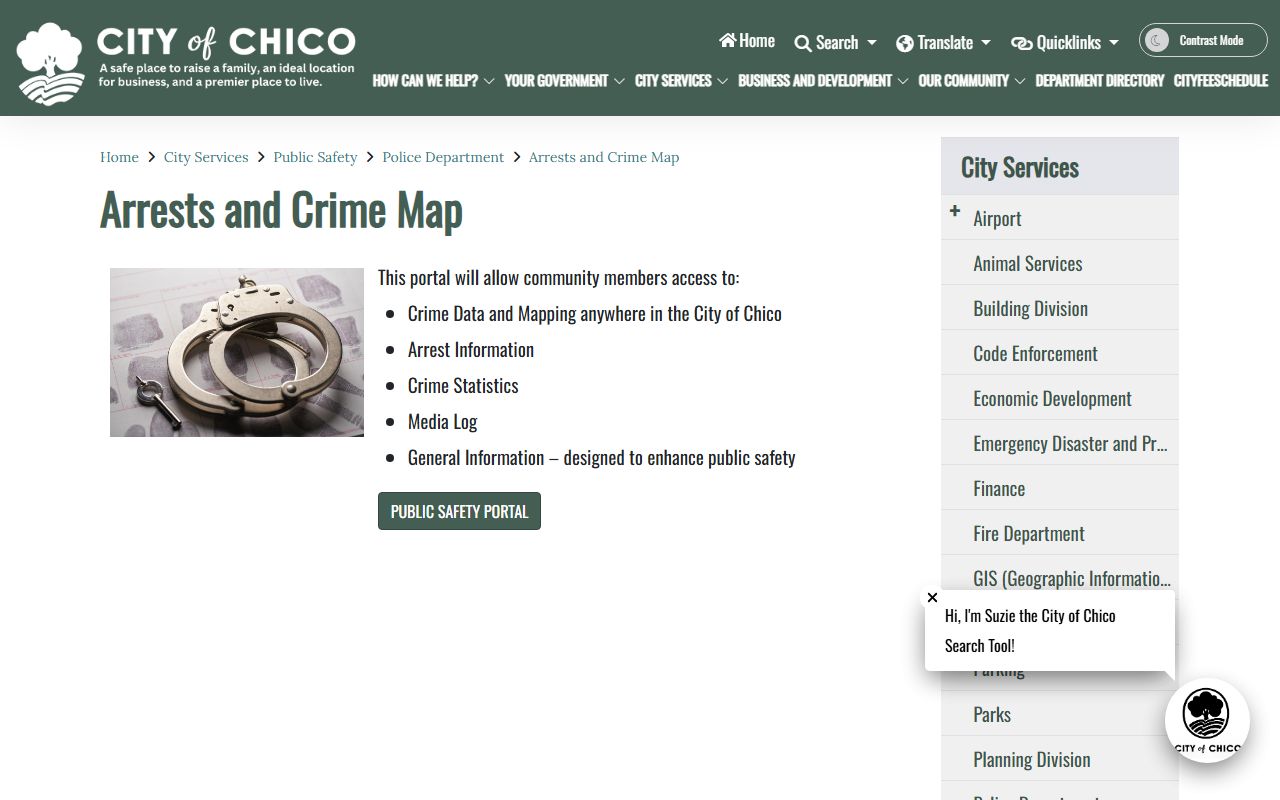Click Public Safety Portal button
The height and width of the screenshot is (800, 1280).
[x=459, y=511]
